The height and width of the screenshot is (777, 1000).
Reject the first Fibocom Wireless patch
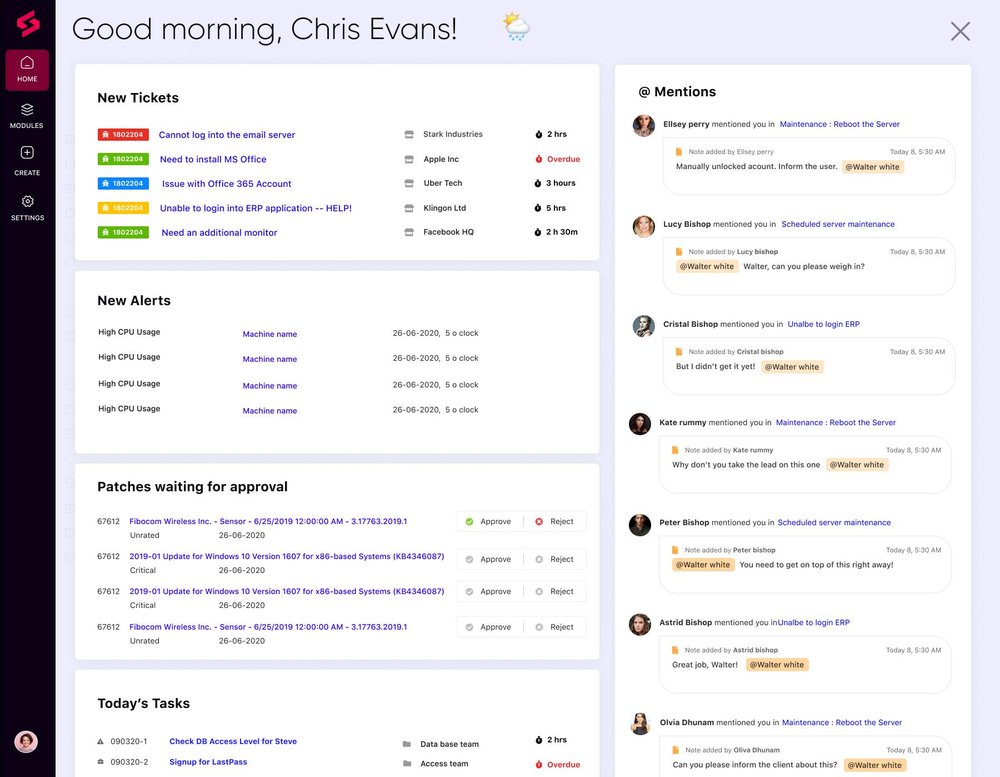click(555, 522)
